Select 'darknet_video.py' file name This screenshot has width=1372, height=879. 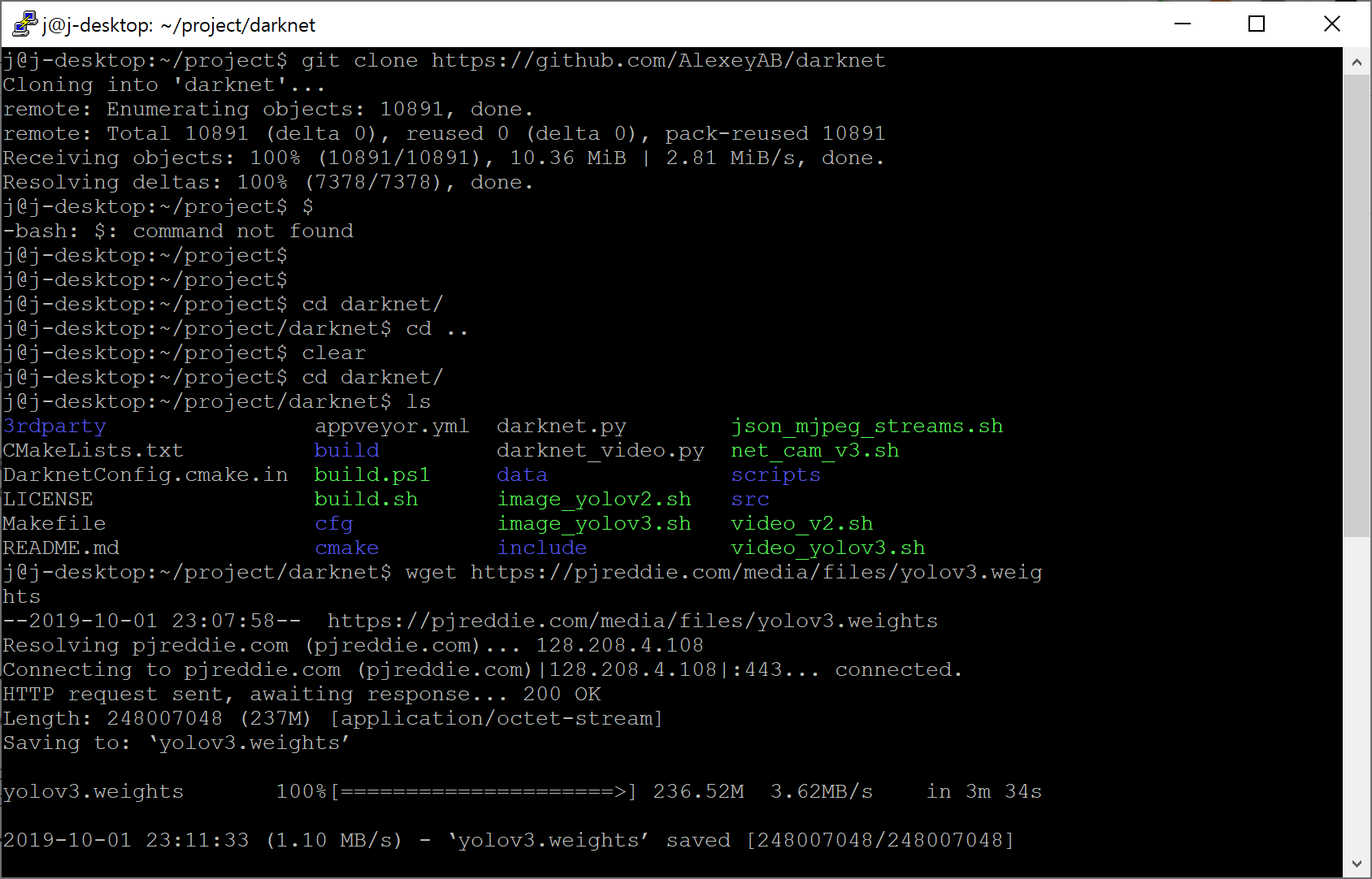tap(601, 451)
